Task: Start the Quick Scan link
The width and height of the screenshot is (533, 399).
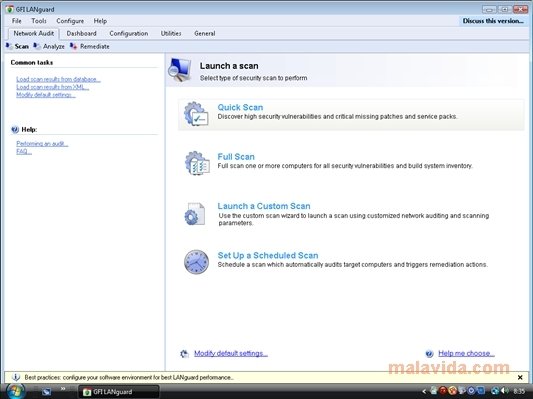Action: [x=240, y=107]
